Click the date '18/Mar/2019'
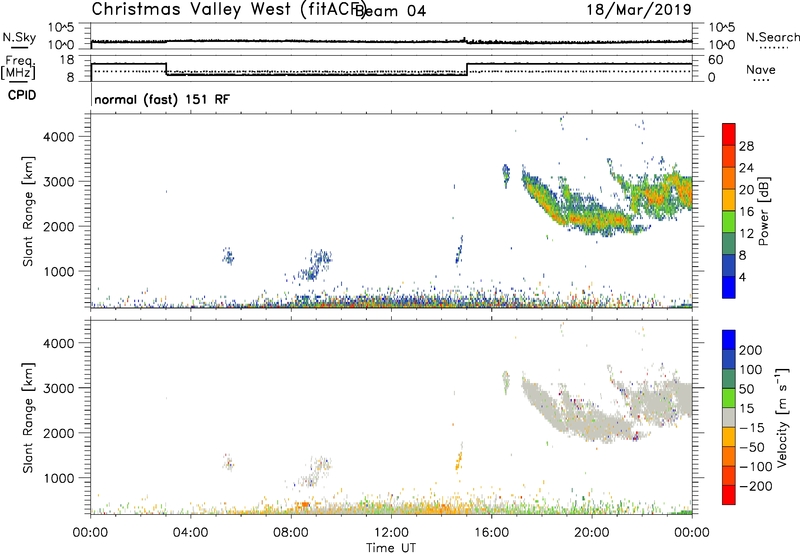This screenshot has height=554, width=800. pos(639,10)
